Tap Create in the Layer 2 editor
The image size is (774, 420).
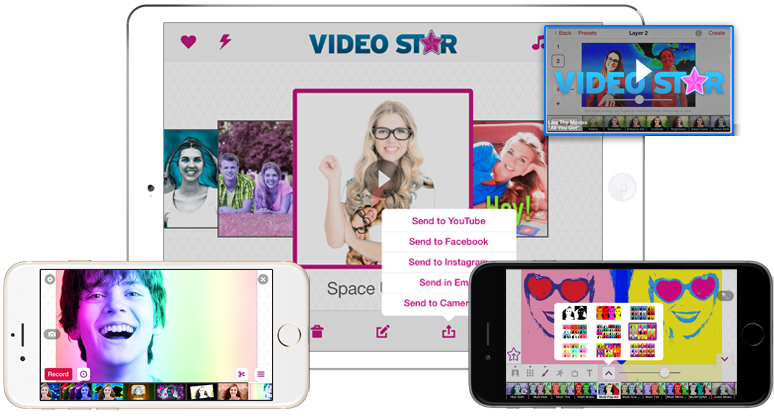[x=717, y=33]
